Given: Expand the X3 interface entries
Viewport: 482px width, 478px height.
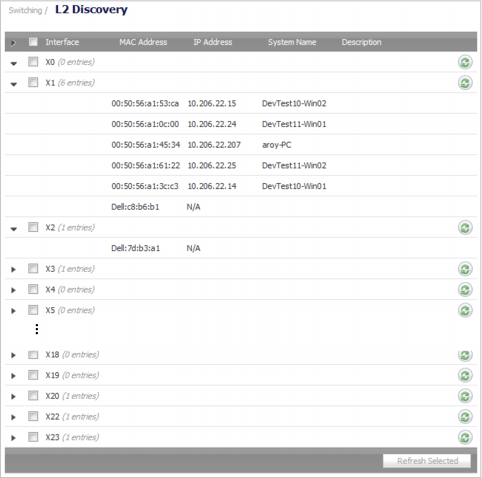Looking at the screenshot, I should 13,269.
